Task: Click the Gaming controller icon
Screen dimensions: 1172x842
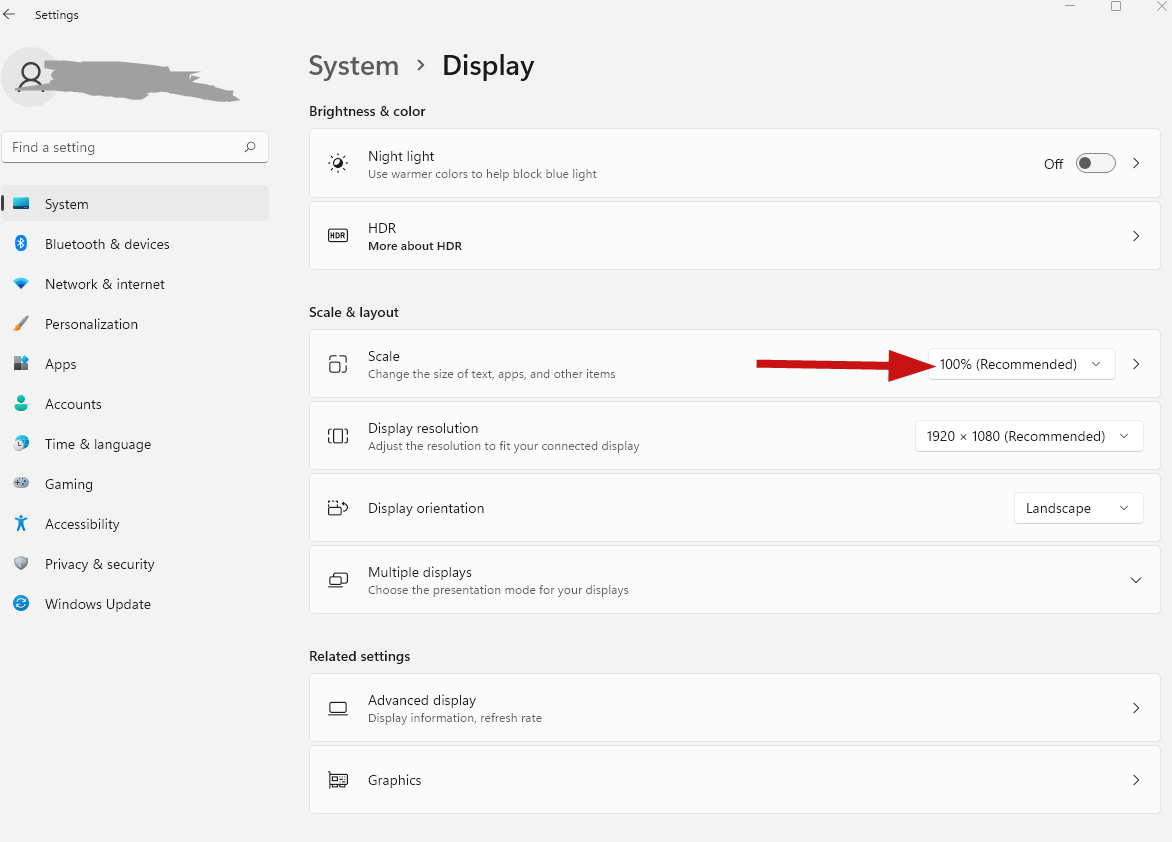Action: [x=21, y=484]
